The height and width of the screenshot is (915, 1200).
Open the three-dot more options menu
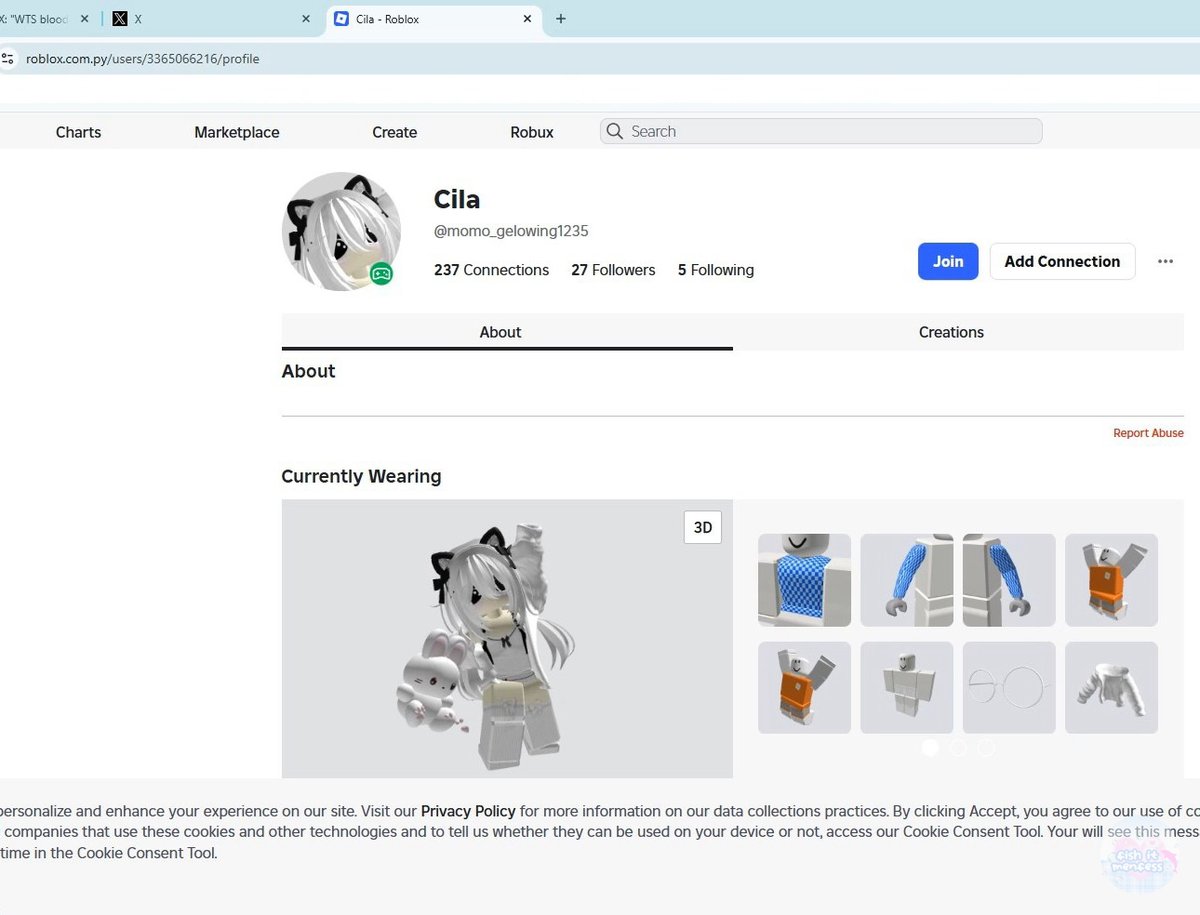1165,261
